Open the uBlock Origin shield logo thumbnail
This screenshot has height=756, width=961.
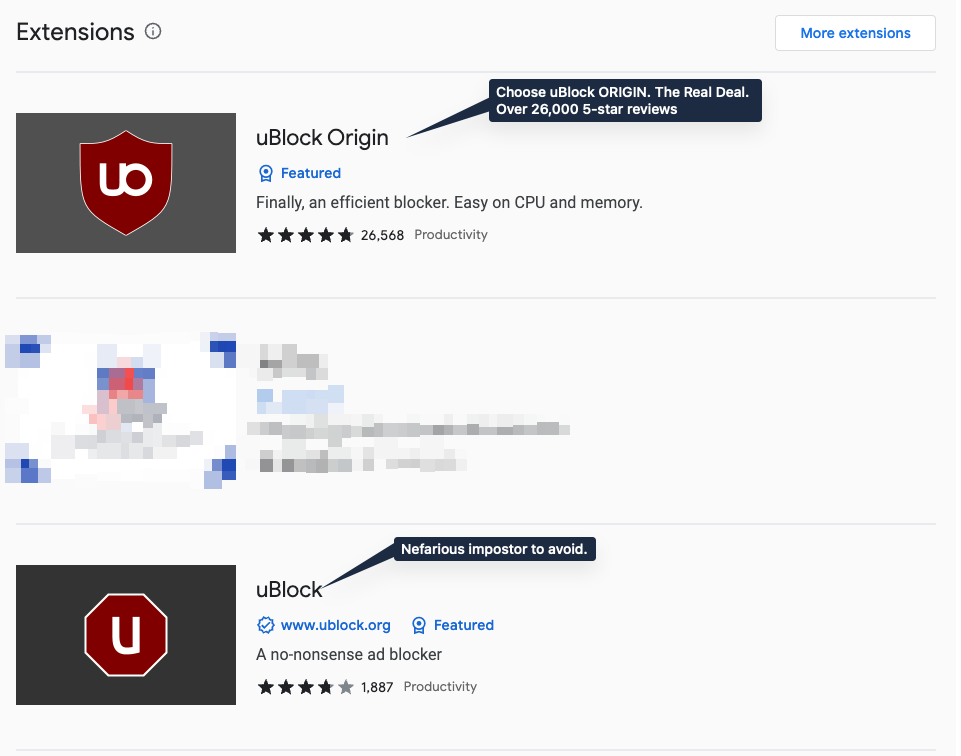(126, 183)
